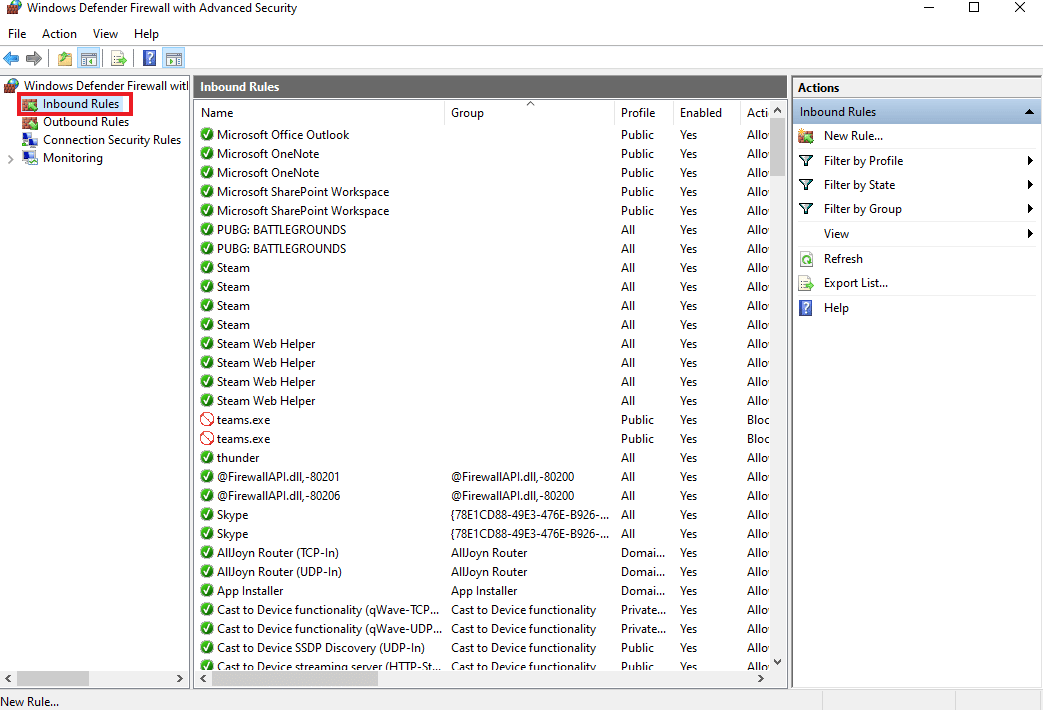
Task: Click the Filter by Group funnel icon
Action: tap(806, 208)
